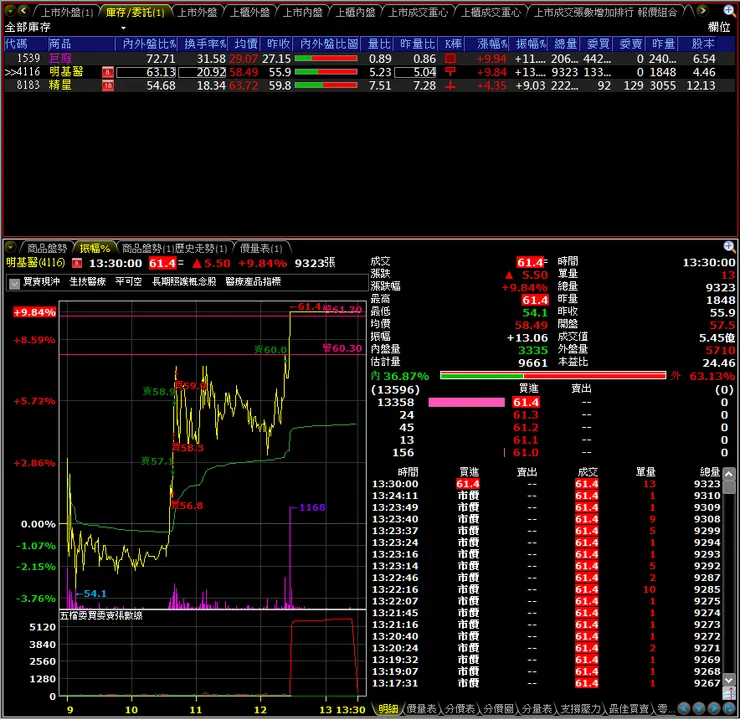Screen dimensions: 740x720
Task: Select the 振幅% tab in lower panel
Action: point(95,248)
